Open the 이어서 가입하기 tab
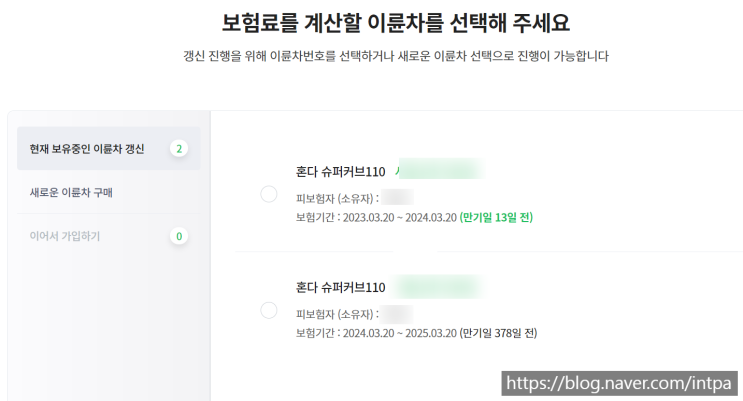The image size is (743, 401). 65,236
